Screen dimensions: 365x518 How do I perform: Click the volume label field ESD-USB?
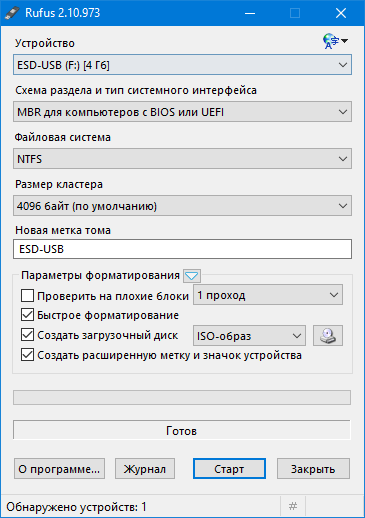(x=182, y=249)
